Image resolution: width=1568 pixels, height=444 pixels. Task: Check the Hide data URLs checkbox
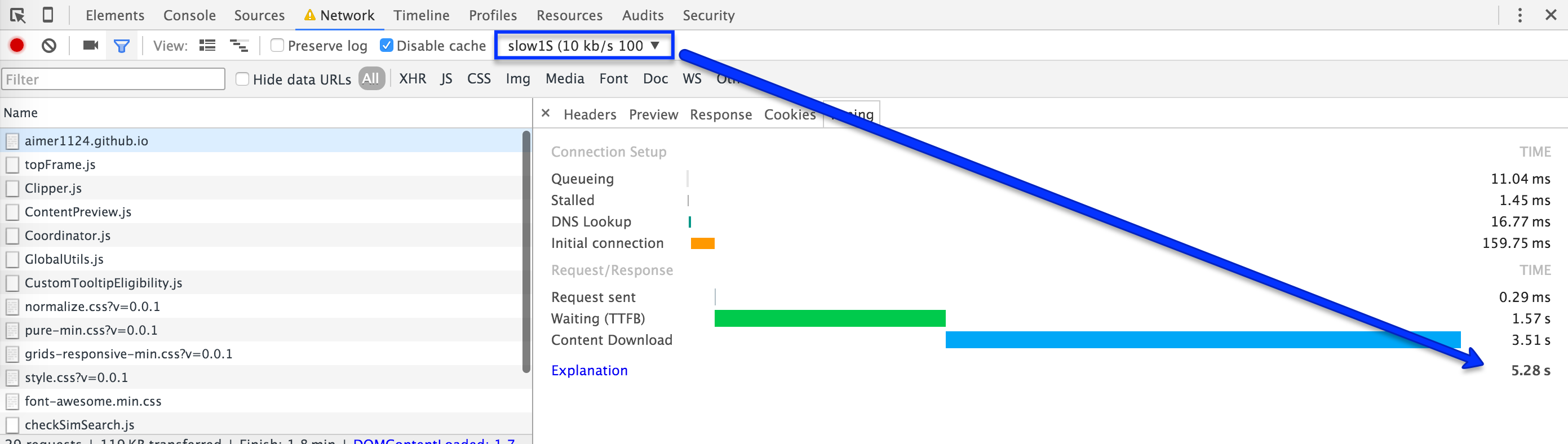click(x=242, y=79)
